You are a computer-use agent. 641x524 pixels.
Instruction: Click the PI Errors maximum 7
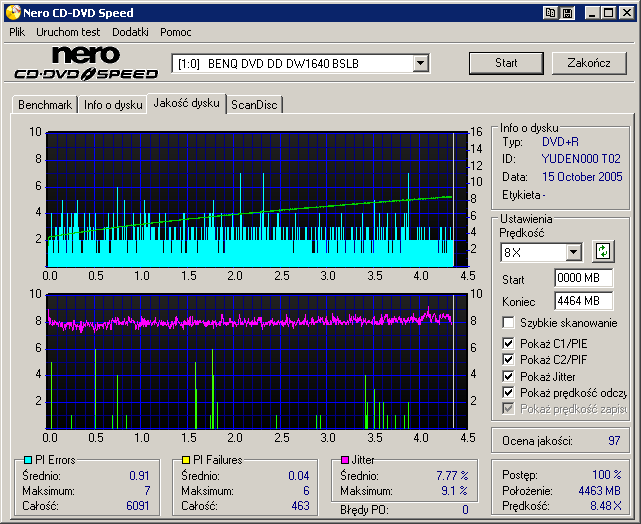[x=147, y=491]
